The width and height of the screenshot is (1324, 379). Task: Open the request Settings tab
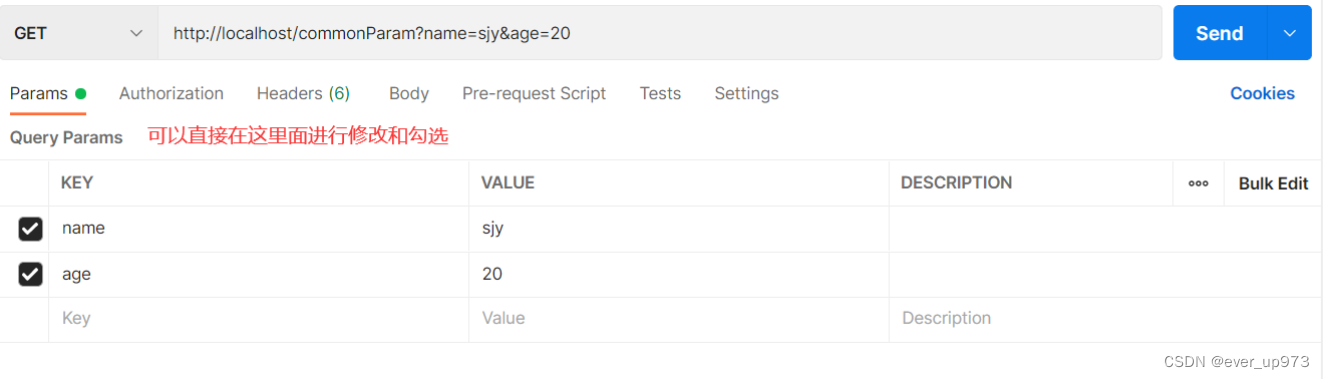(x=746, y=93)
